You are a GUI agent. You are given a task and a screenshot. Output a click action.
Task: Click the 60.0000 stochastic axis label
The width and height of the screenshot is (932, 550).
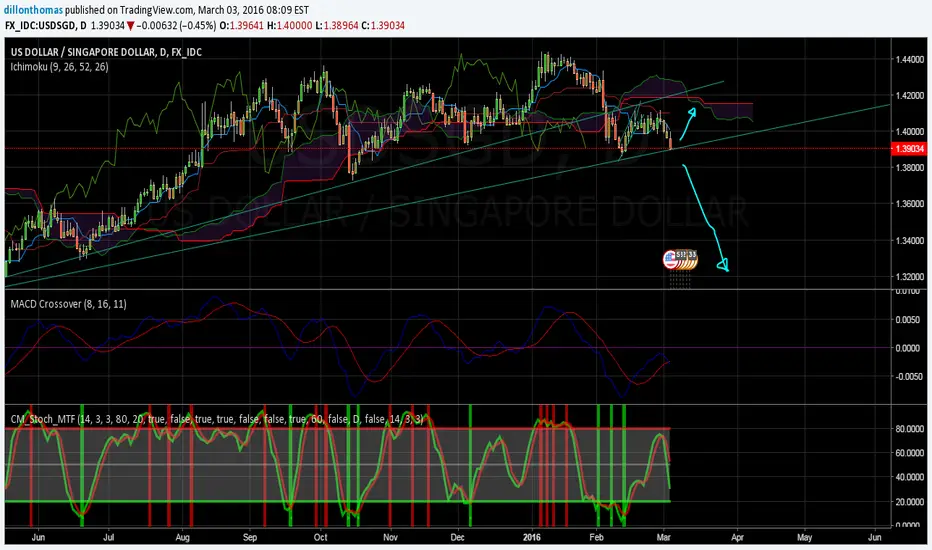tap(909, 452)
